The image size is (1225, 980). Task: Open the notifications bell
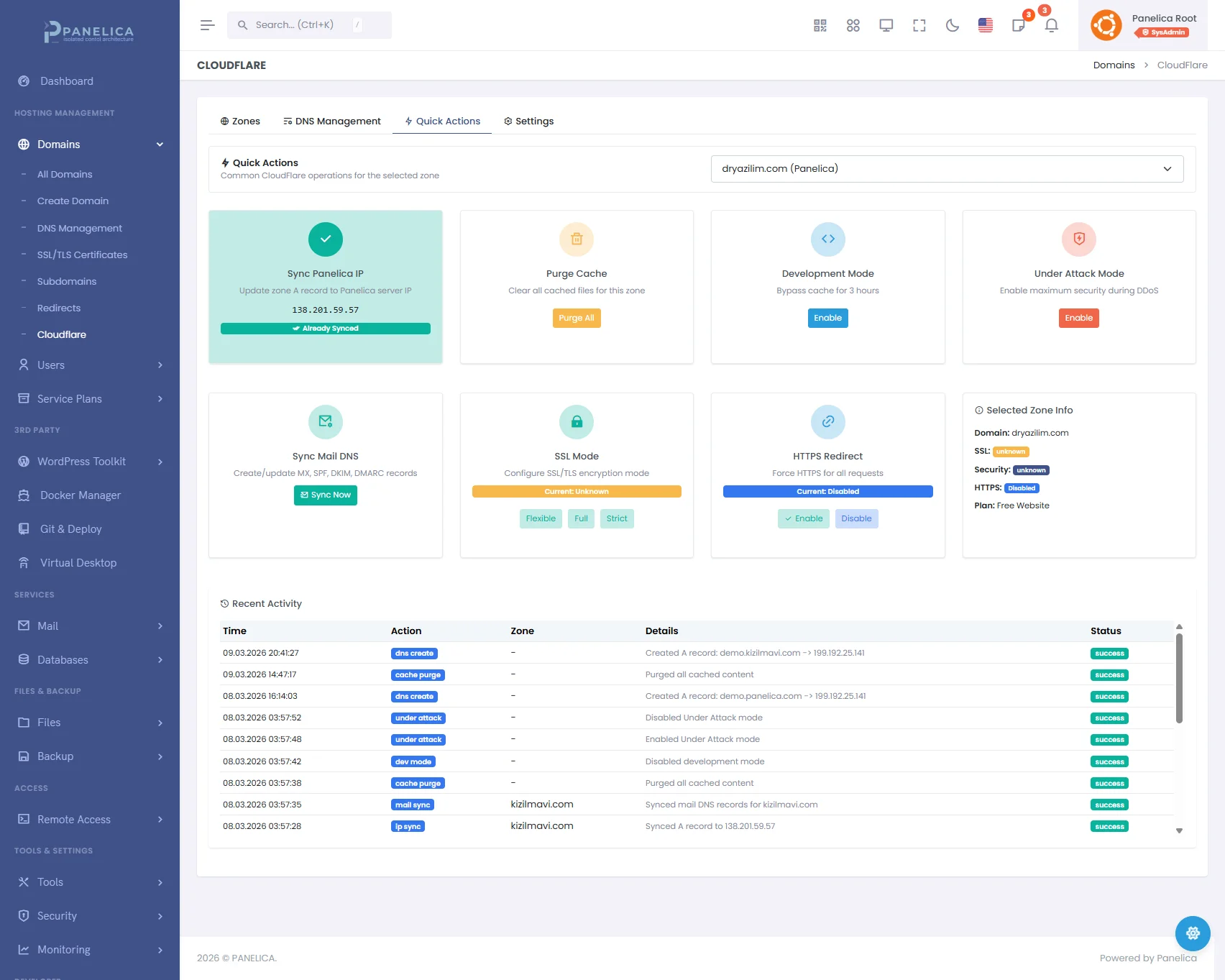[x=1051, y=26]
